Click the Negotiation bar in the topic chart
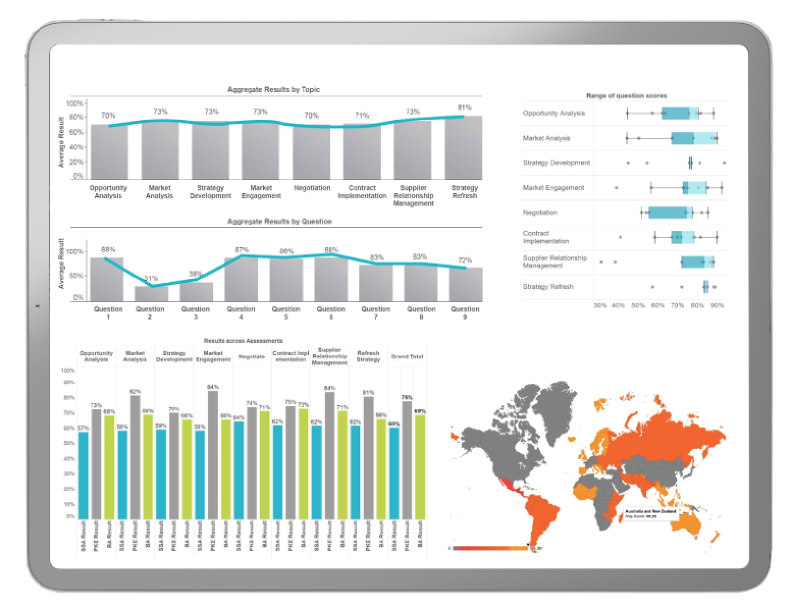 (x=311, y=153)
